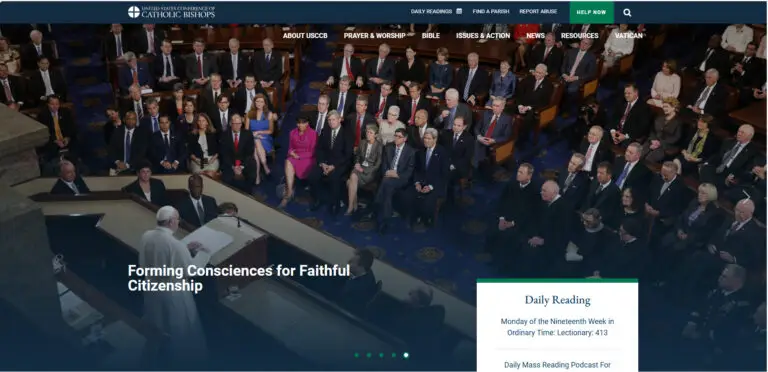Image resolution: width=768 pixels, height=372 pixels.
Task: Click the USCCB logo in header
Action: click(x=171, y=12)
